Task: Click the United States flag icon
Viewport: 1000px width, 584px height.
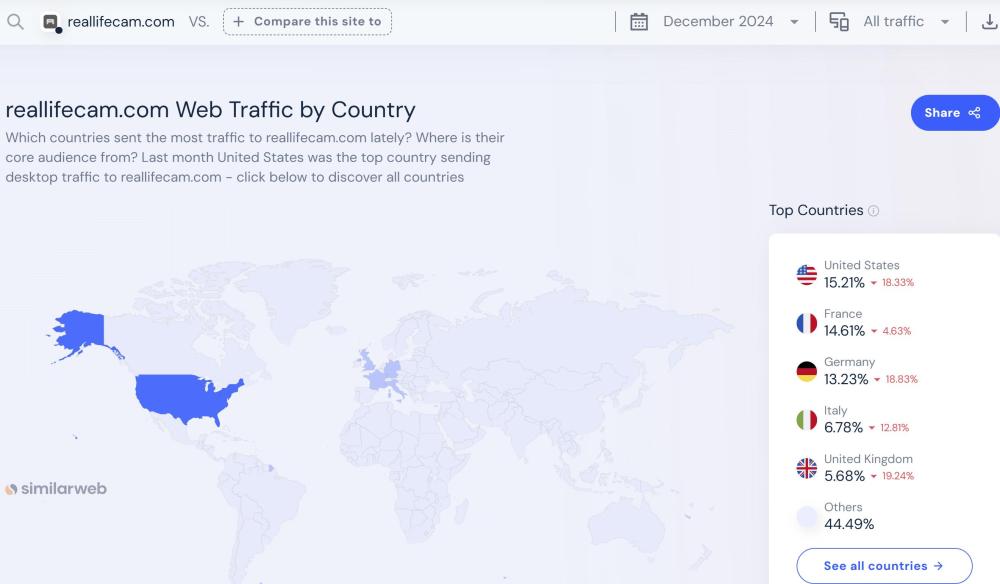Action: click(x=806, y=275)
